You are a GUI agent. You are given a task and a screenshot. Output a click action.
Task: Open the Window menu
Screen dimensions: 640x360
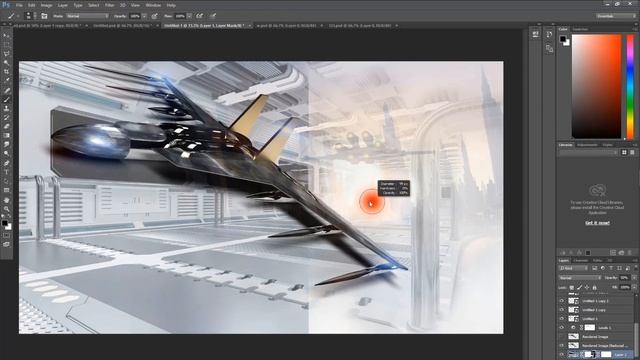click(x=153, y=5)
